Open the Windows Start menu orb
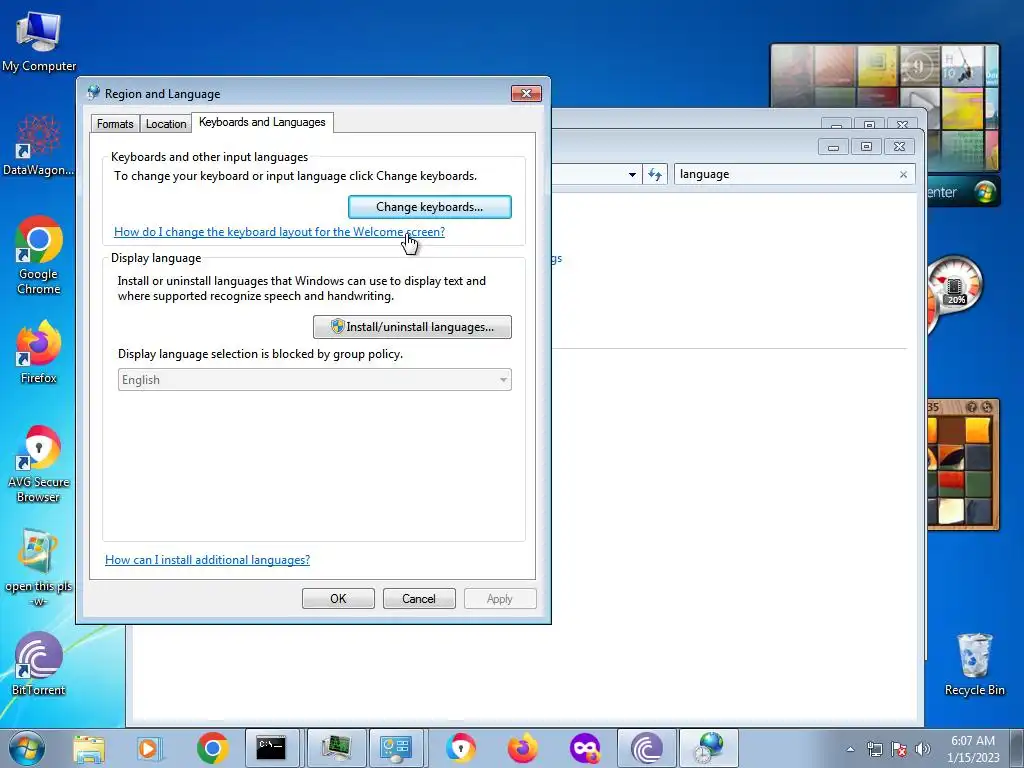 pos(27,748)
